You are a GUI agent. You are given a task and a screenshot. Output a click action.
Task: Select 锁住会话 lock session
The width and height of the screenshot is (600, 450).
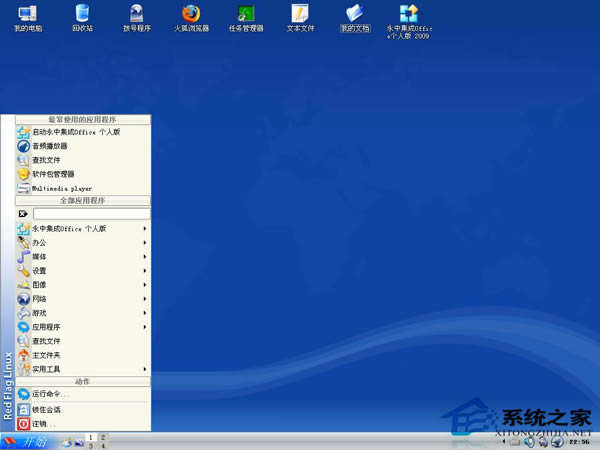coord(83,410)
